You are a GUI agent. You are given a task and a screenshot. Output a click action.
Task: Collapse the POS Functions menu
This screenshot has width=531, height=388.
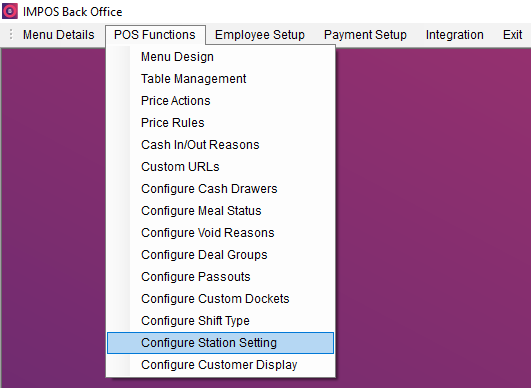[155, 35]
